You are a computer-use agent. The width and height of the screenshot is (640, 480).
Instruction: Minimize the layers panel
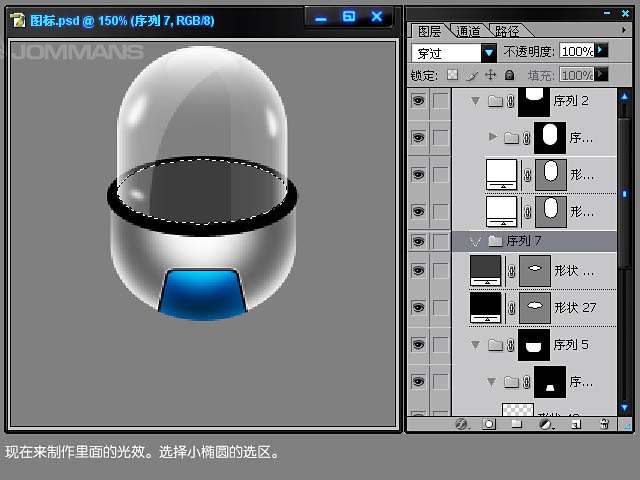pyautogui.click(x=607, y=13)
